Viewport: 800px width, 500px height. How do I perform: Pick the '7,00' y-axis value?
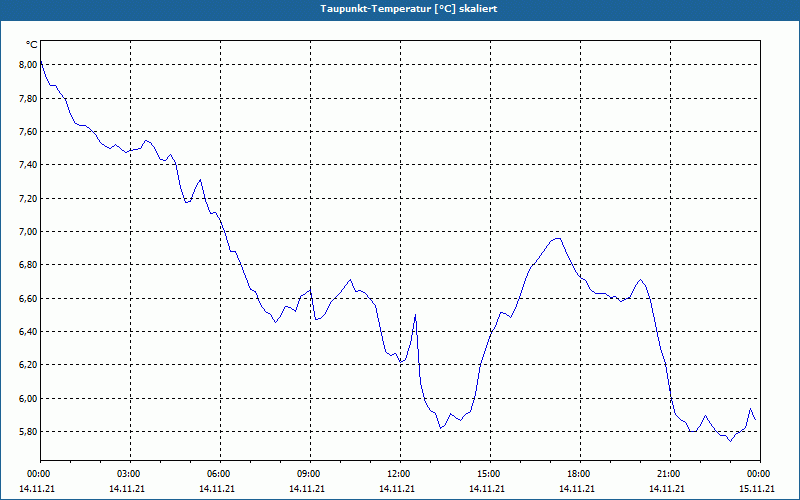tap(29, 232)
